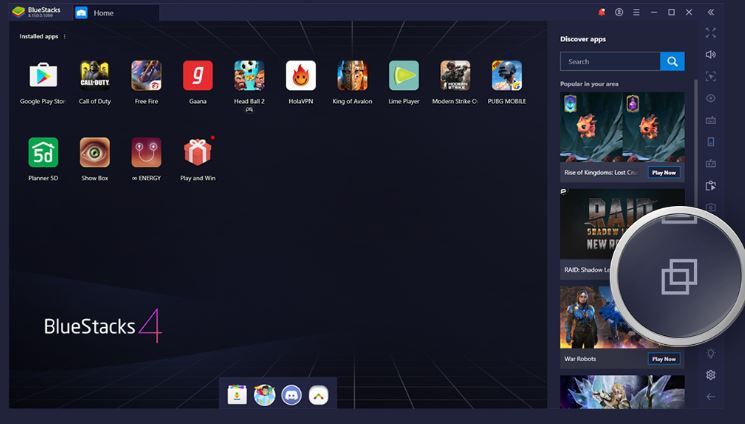Open the account profile icon in title bar

click(x=619, y=12)
